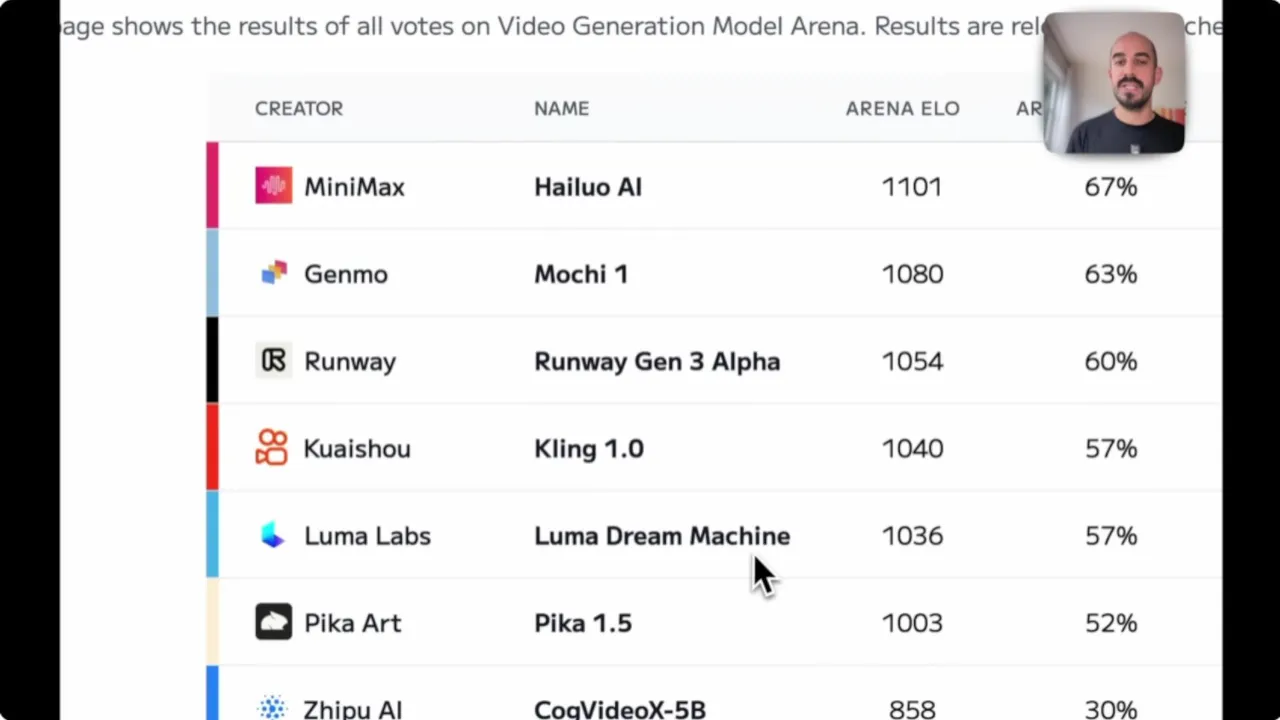Viewport: 1280px width, 720px height.
Task: Click the Luma Labs logo icon
Action: click(x=273, y=535)
